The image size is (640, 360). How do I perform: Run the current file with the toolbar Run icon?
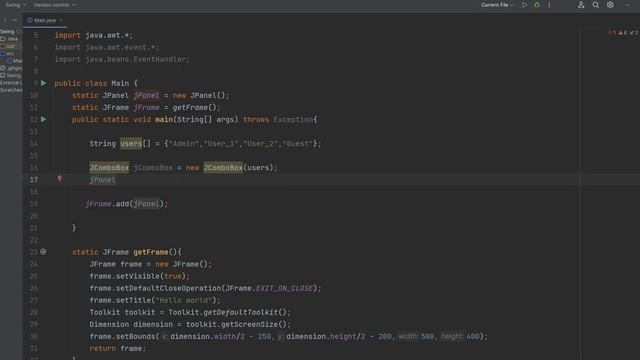pyautogui.click(x=524, y=5)
